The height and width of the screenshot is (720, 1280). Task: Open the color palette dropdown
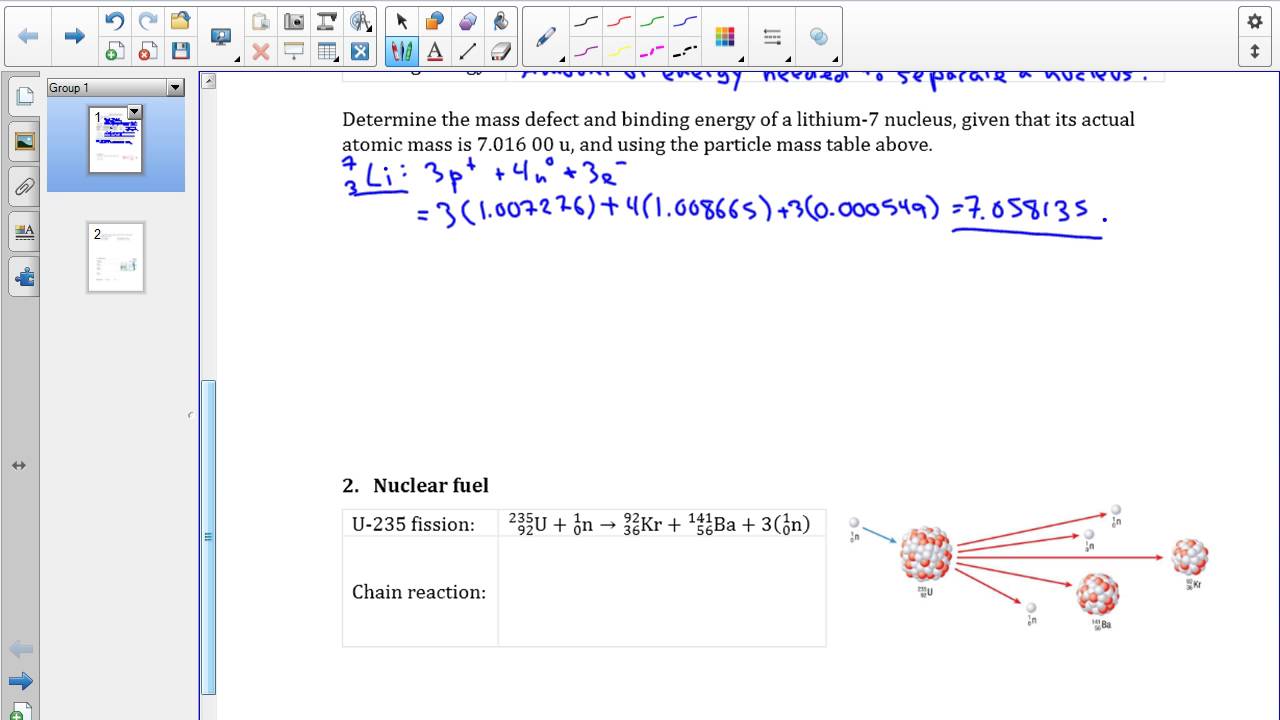[x=725, y=37]
